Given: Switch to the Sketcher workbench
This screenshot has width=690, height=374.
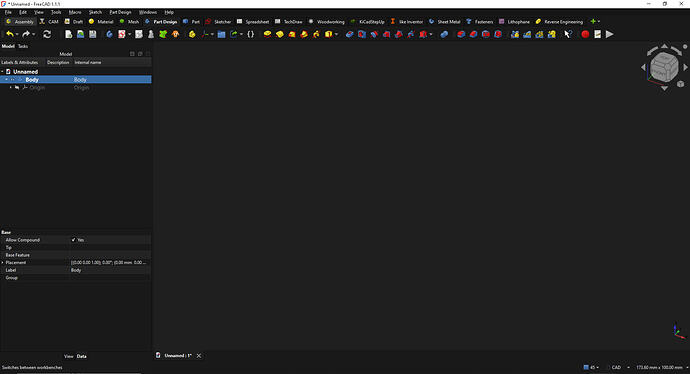Looking at the screenshot, I should (218, 22).
